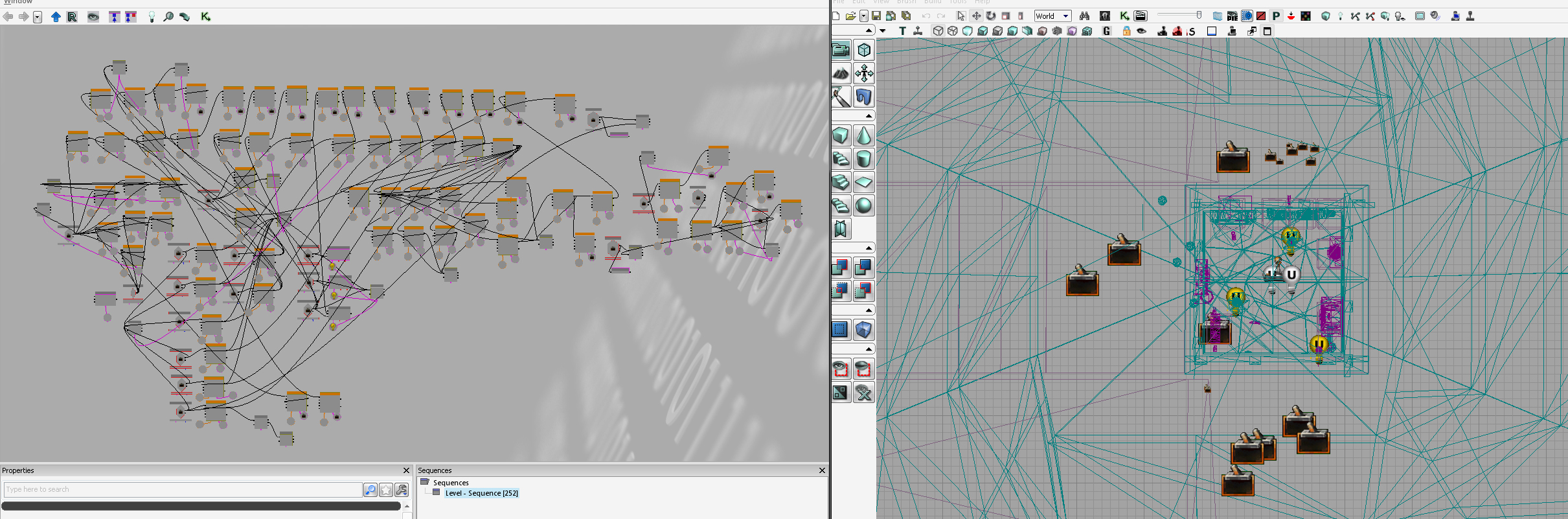Viewport: 1568px width, 519px height.
Task: Select the cone brush builder
Action: pos(863,136)
